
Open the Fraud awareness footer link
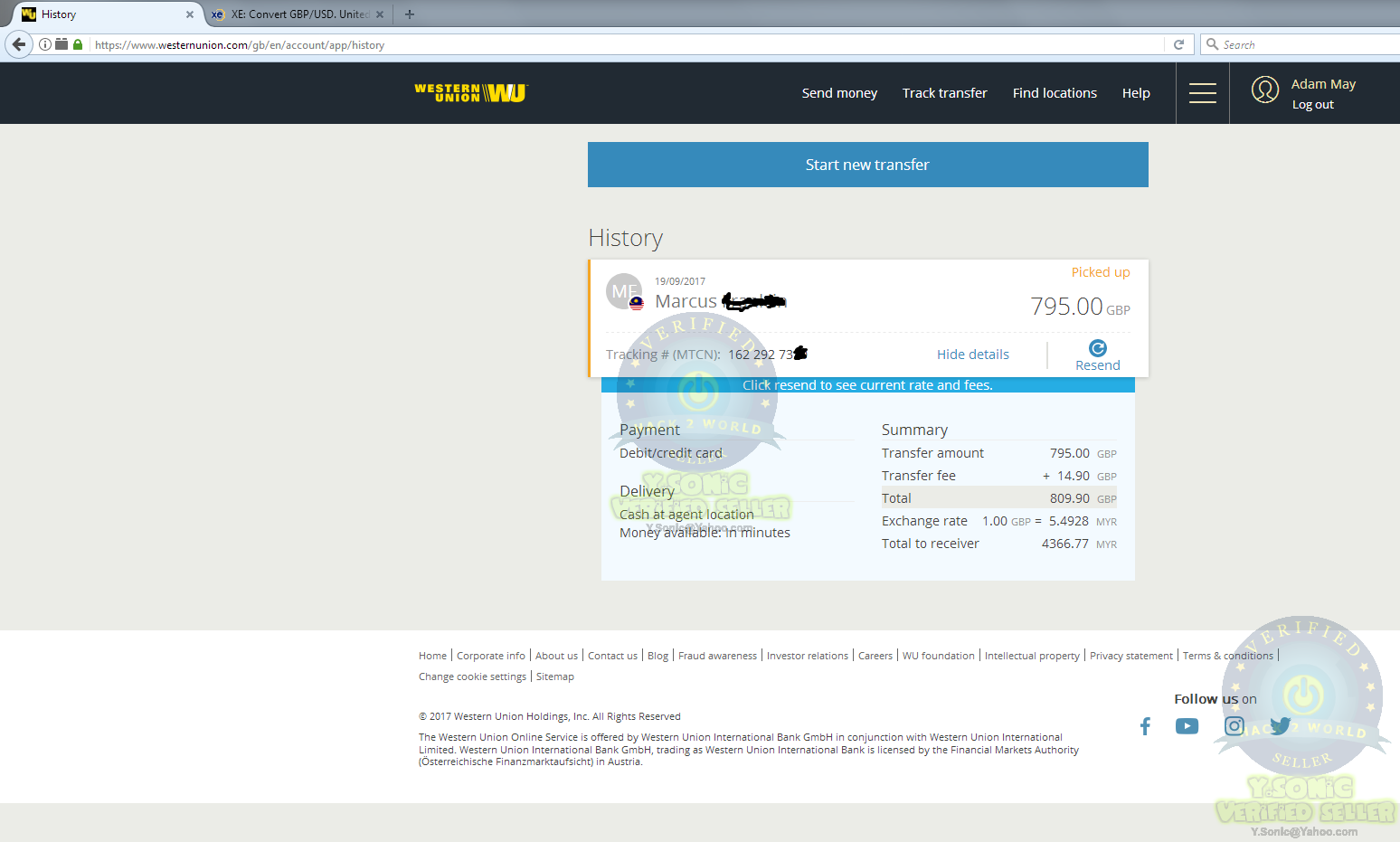[718, 656]
